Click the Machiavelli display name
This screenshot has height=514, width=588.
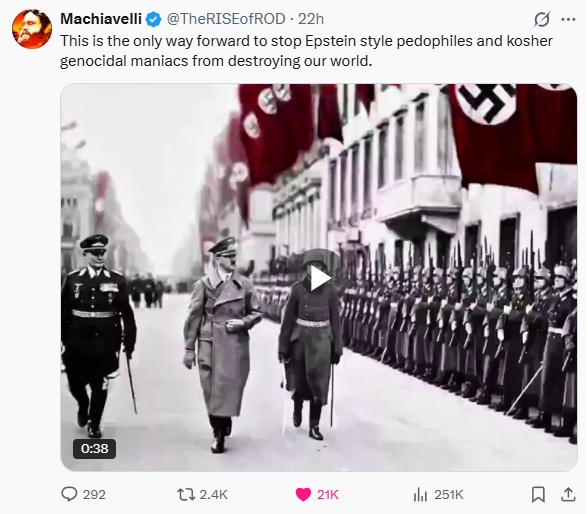click(x=101, y=19)
